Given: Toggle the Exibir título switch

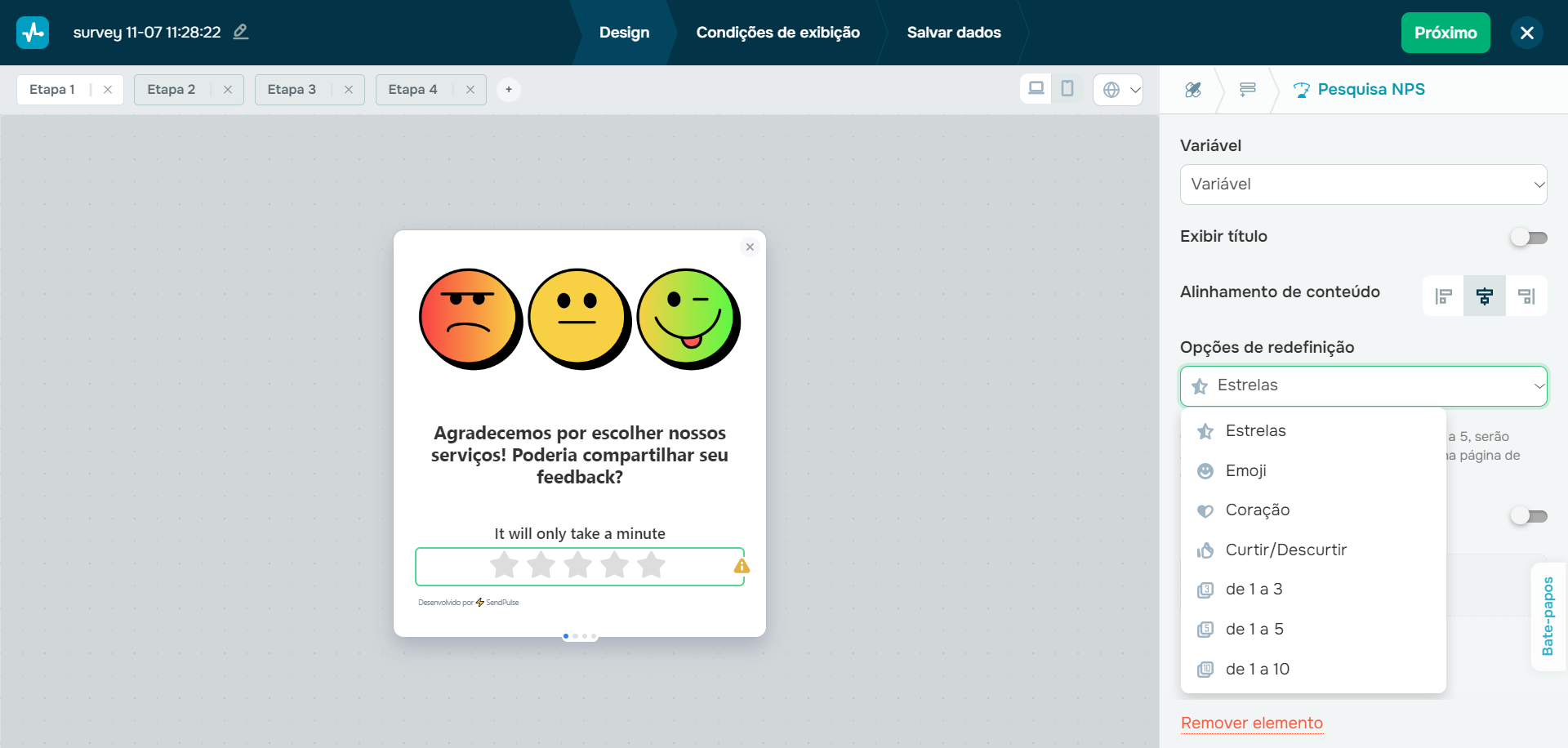Looking at the screenshot, I should click(1529, 238).
